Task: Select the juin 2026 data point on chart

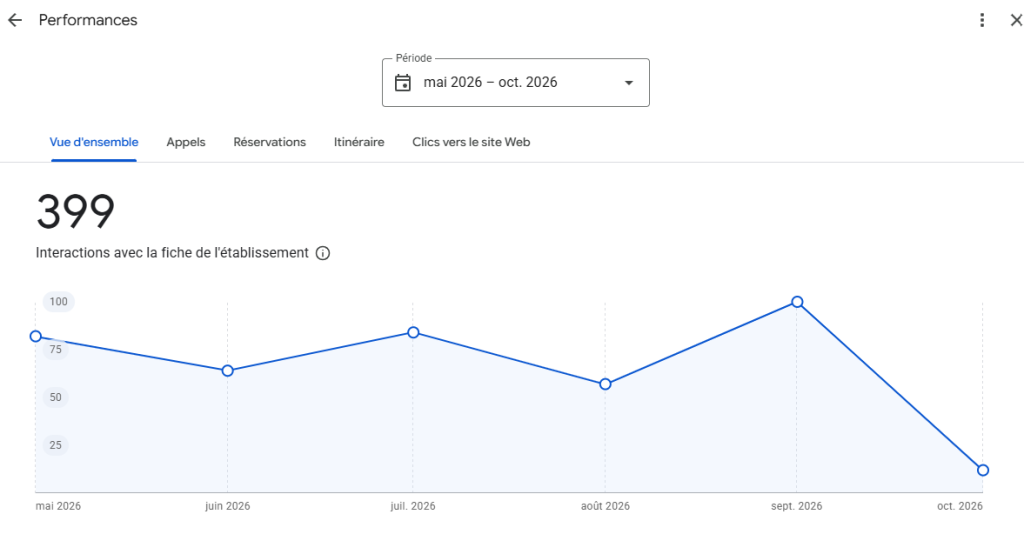Action: [x=227, y=370]
